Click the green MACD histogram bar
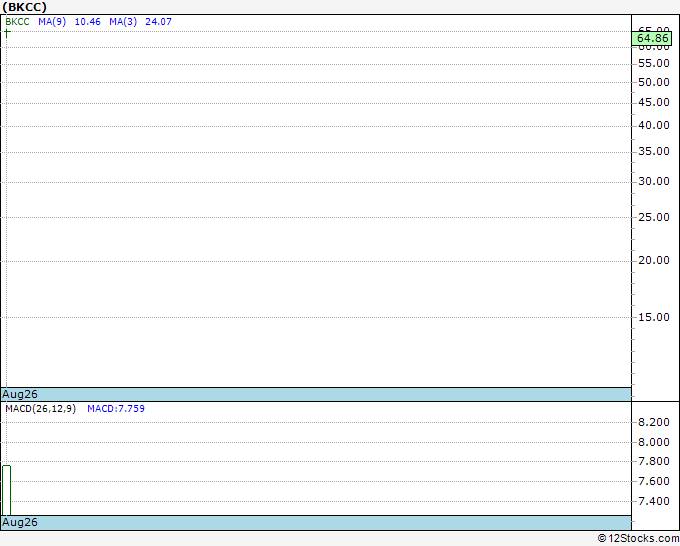The image size is (680, 546). tap(6, 490)
